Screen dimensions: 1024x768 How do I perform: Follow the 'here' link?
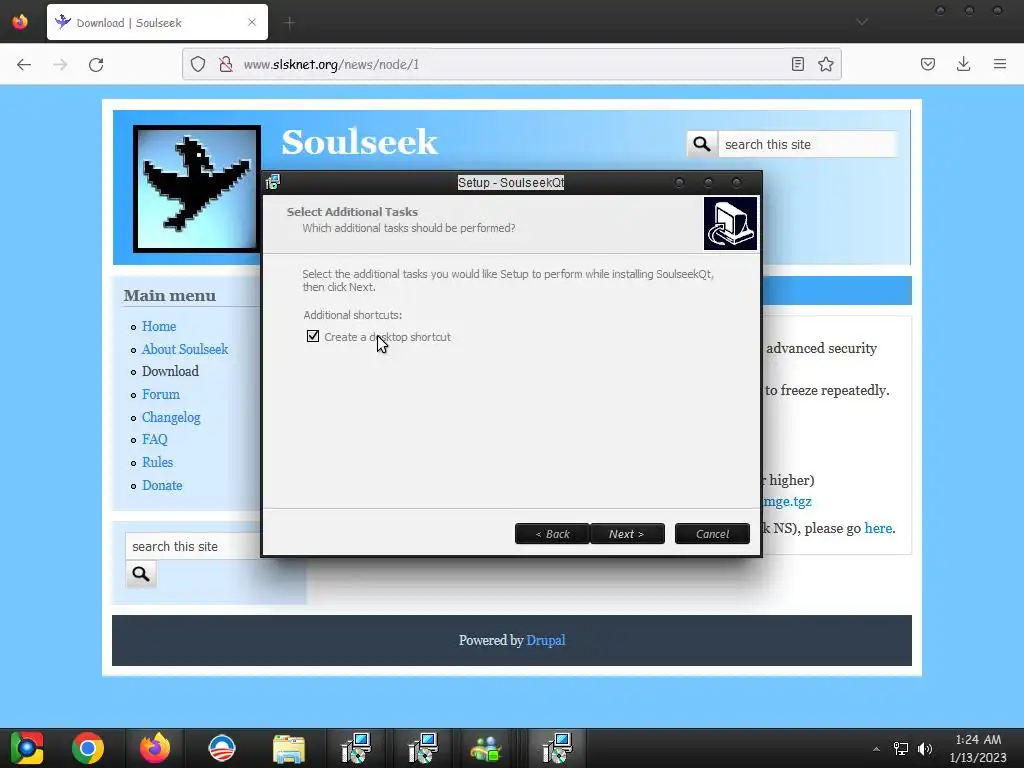[878, 528]
